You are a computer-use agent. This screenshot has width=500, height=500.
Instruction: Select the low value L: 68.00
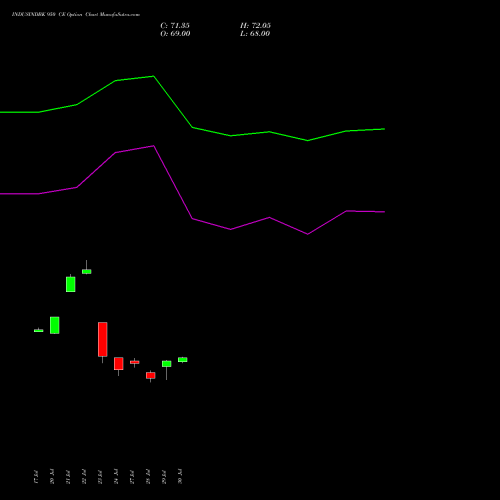[x=255, y=34]
